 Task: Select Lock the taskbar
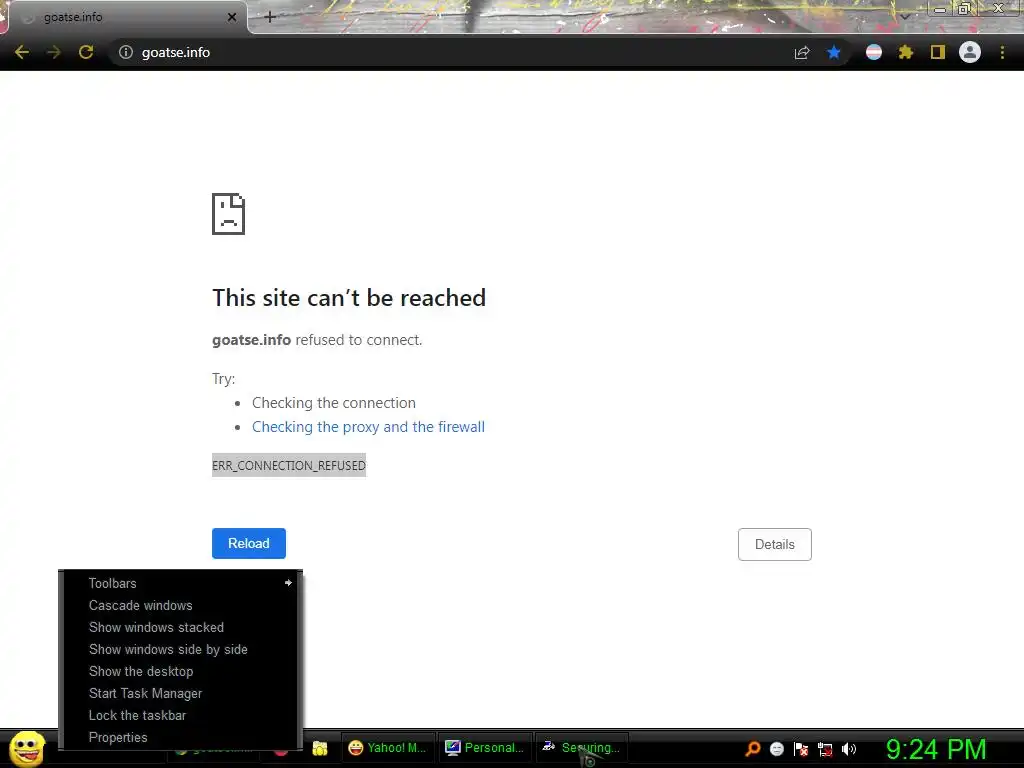[x=181, y=716]
